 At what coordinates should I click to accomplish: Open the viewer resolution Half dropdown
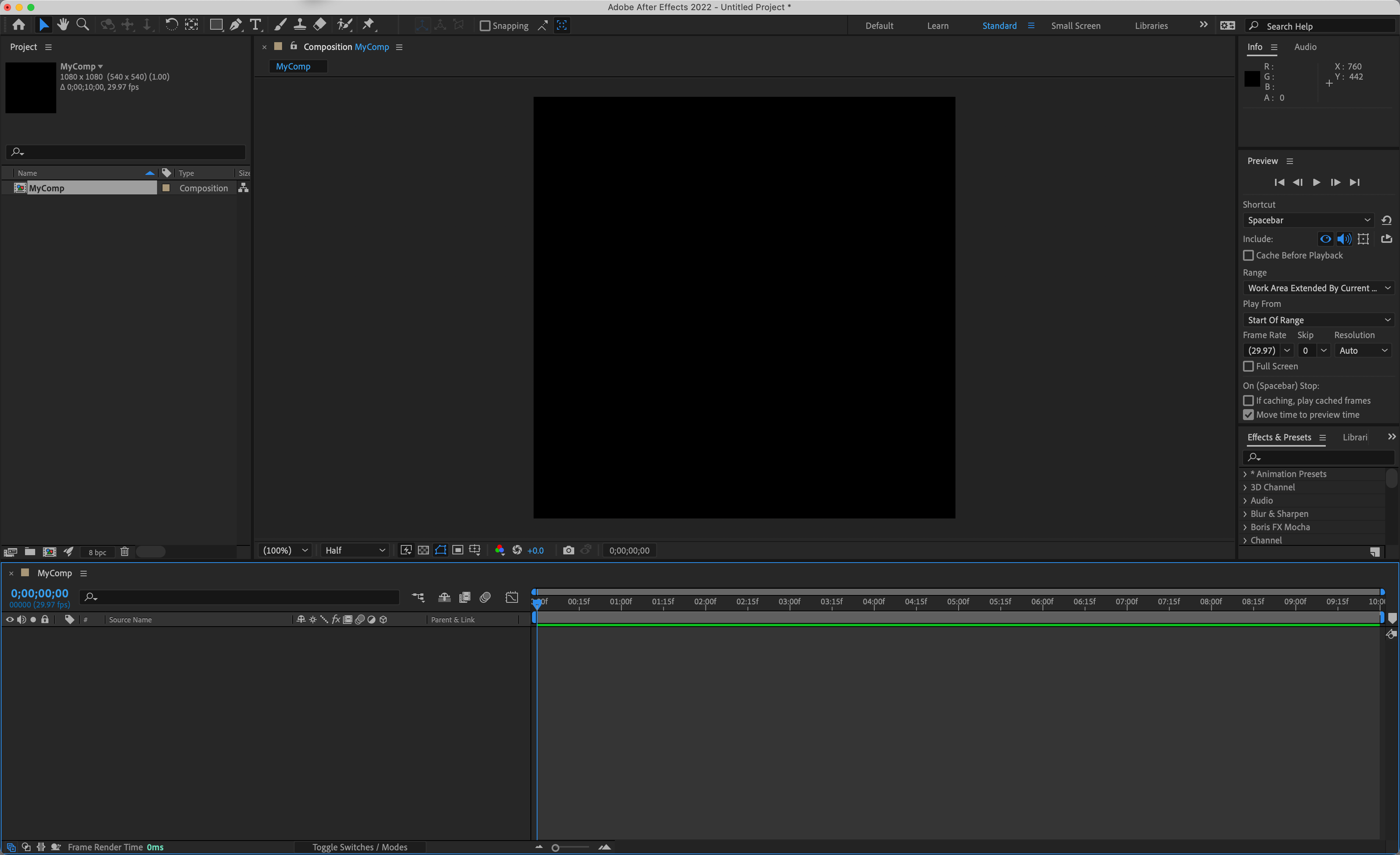[355, 550]
